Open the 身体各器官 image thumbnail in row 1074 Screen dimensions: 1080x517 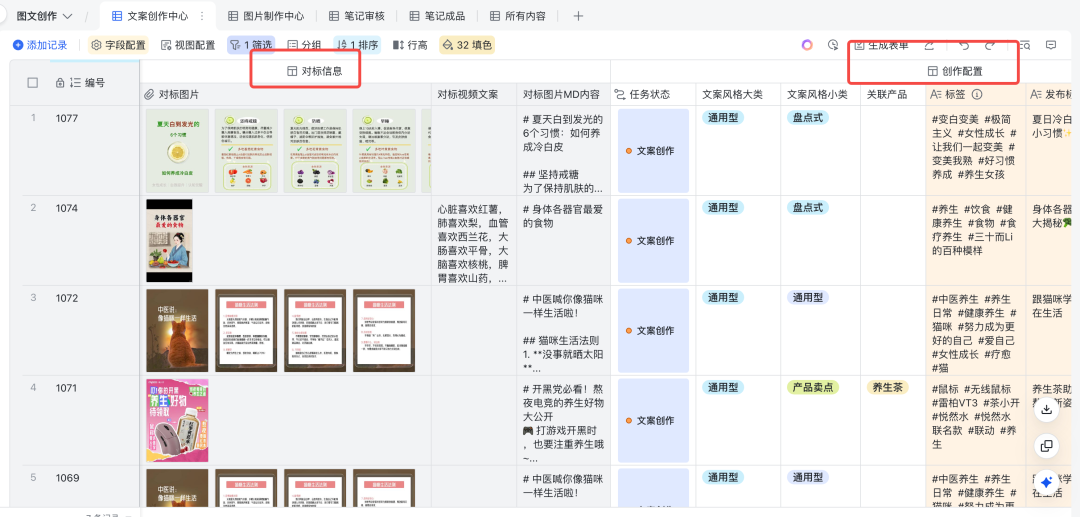pyautogui.click(x=169, y=241)
